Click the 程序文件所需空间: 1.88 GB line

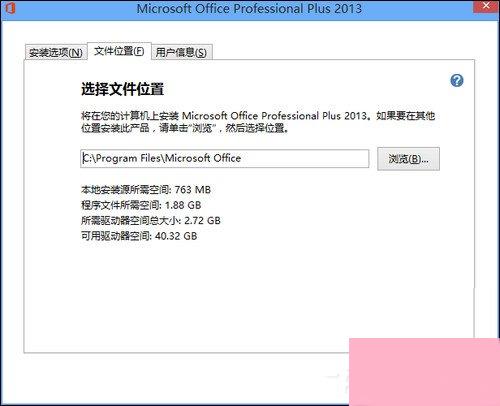141,205
